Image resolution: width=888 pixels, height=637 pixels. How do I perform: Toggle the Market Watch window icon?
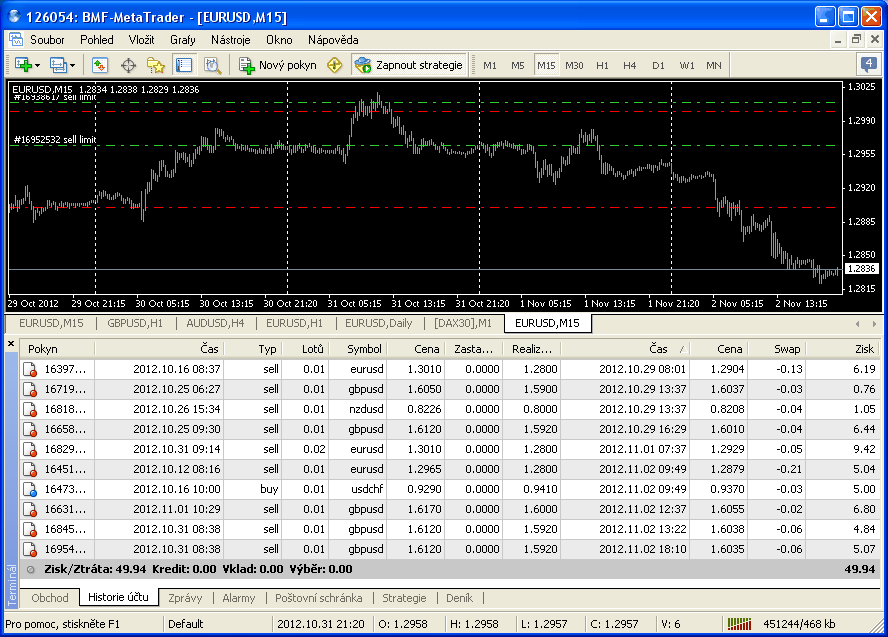[100, 65]
